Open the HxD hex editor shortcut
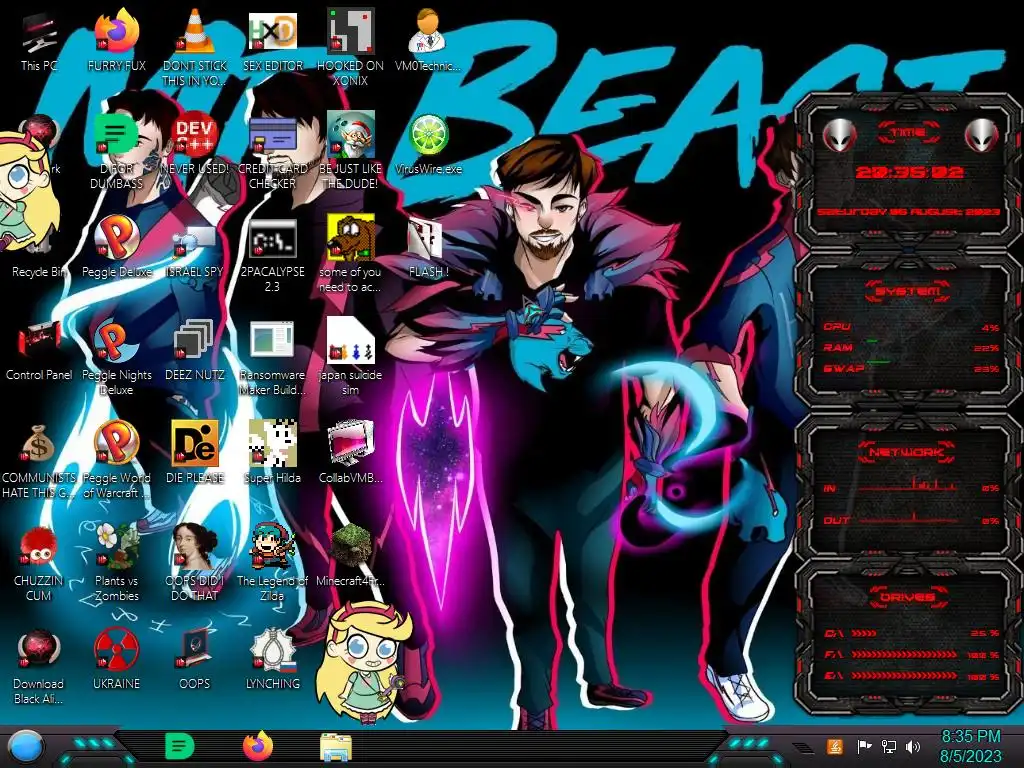Screen dimensions: 1024x768 pos(272,32)
